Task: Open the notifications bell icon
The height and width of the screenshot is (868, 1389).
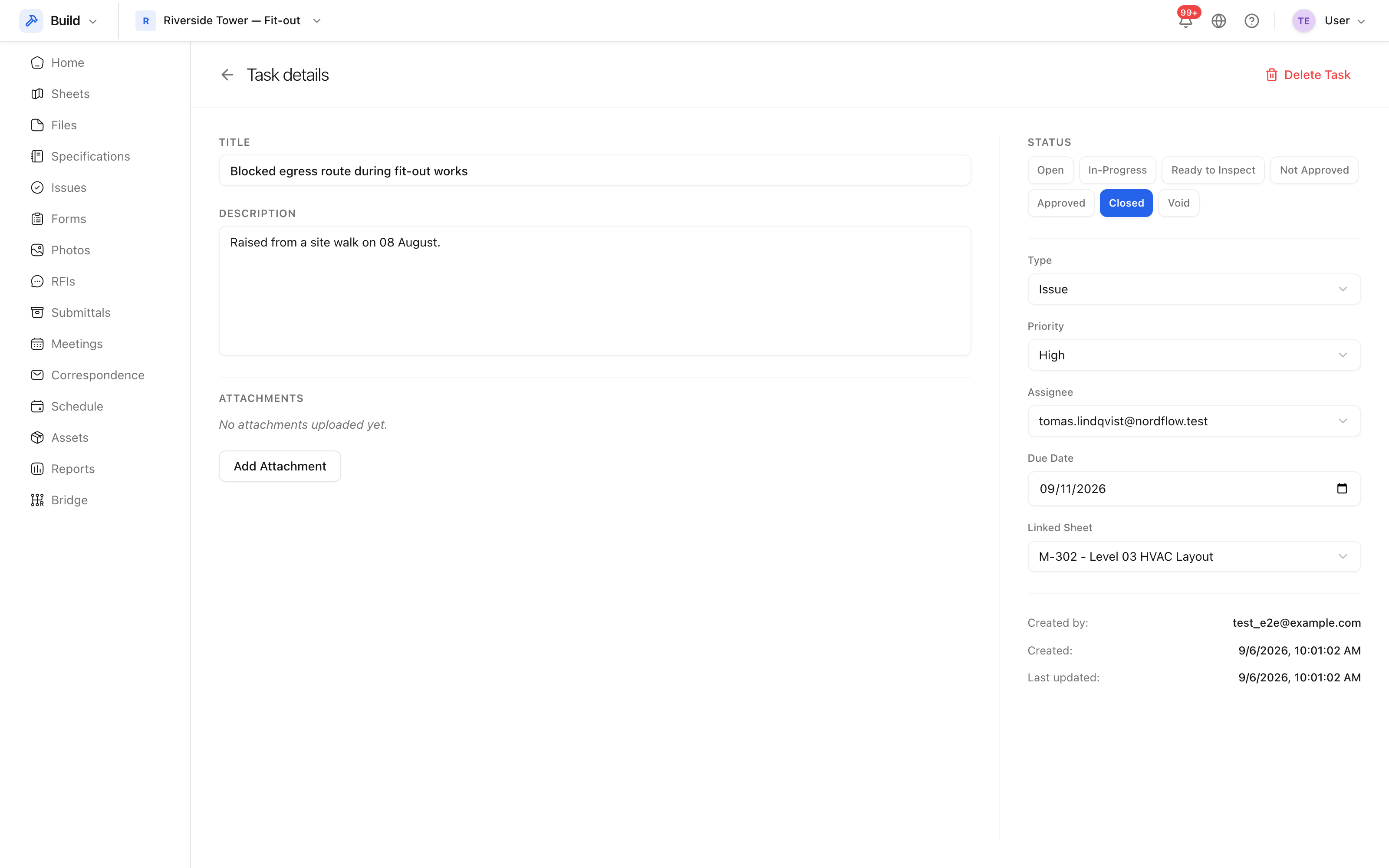Action: 1186,21
